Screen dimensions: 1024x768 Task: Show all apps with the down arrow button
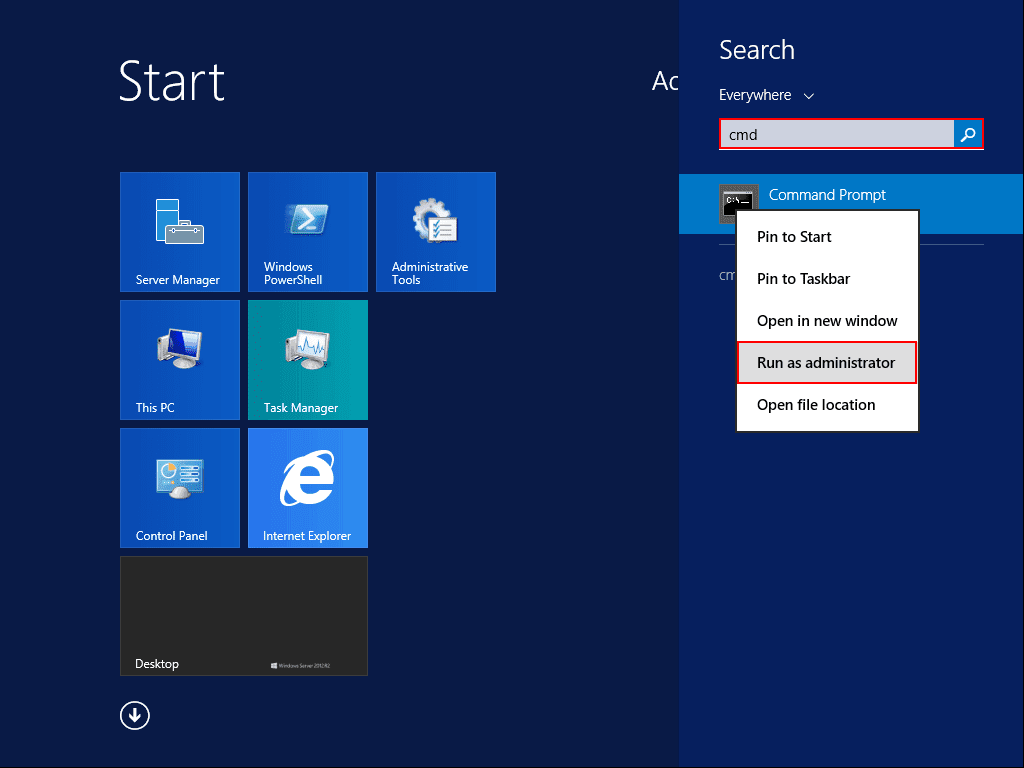point(135,715)
